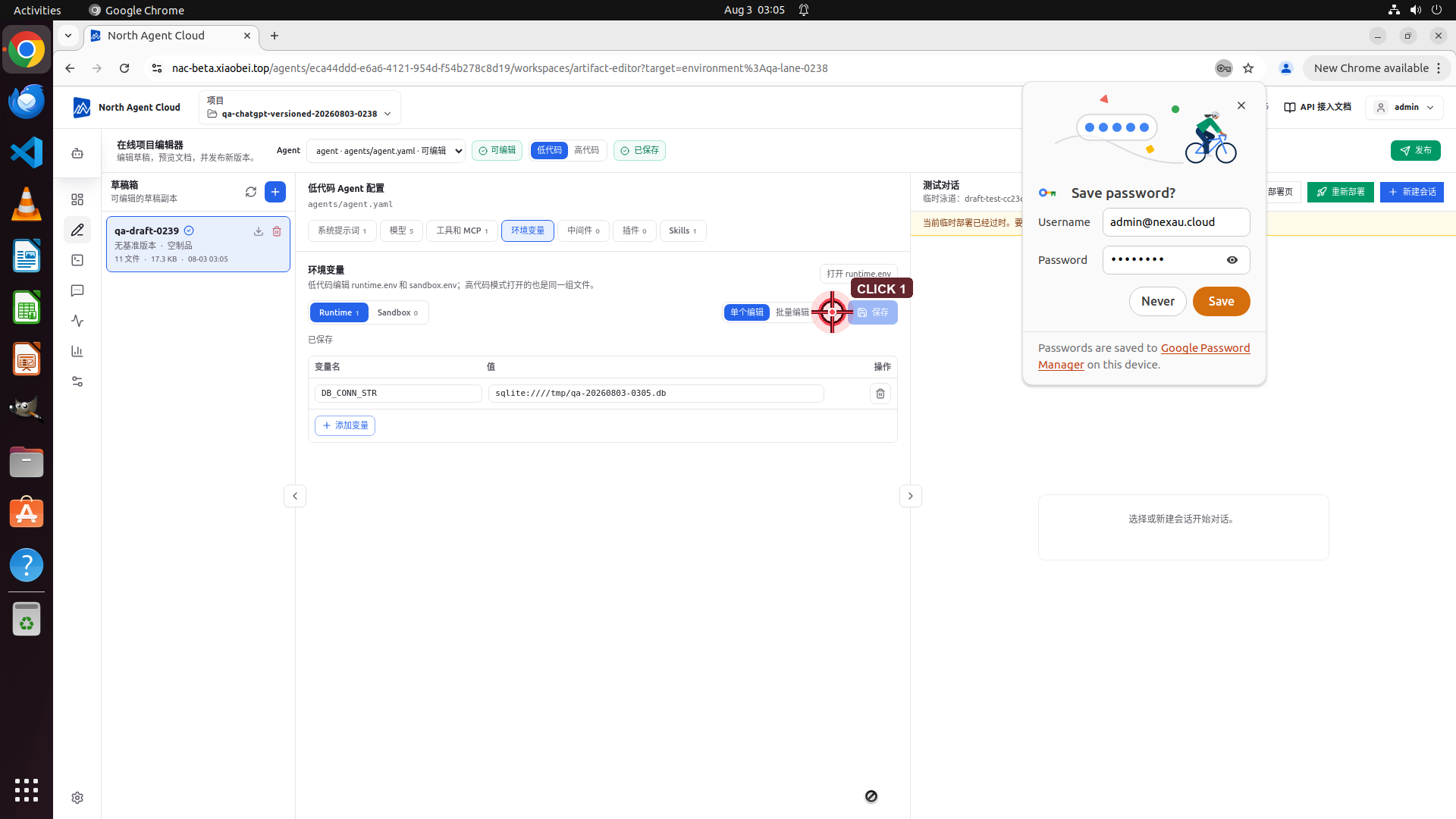Open the Chrome profile avatar icon
Image resolution: width=1456 pixels, height=819 pixels.
(x=1286, y=68)
